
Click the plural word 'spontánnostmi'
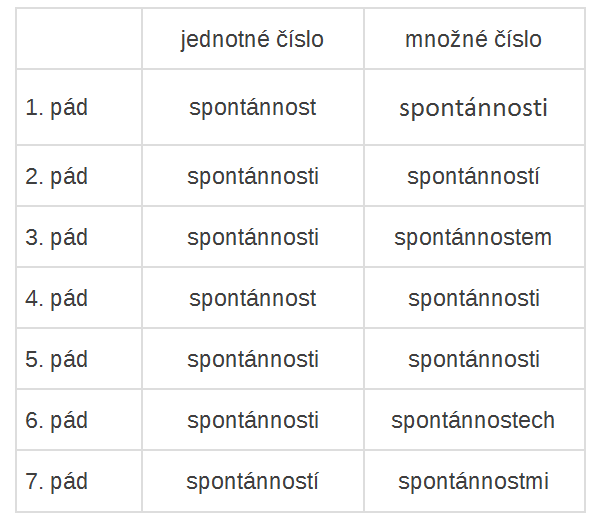473,481
